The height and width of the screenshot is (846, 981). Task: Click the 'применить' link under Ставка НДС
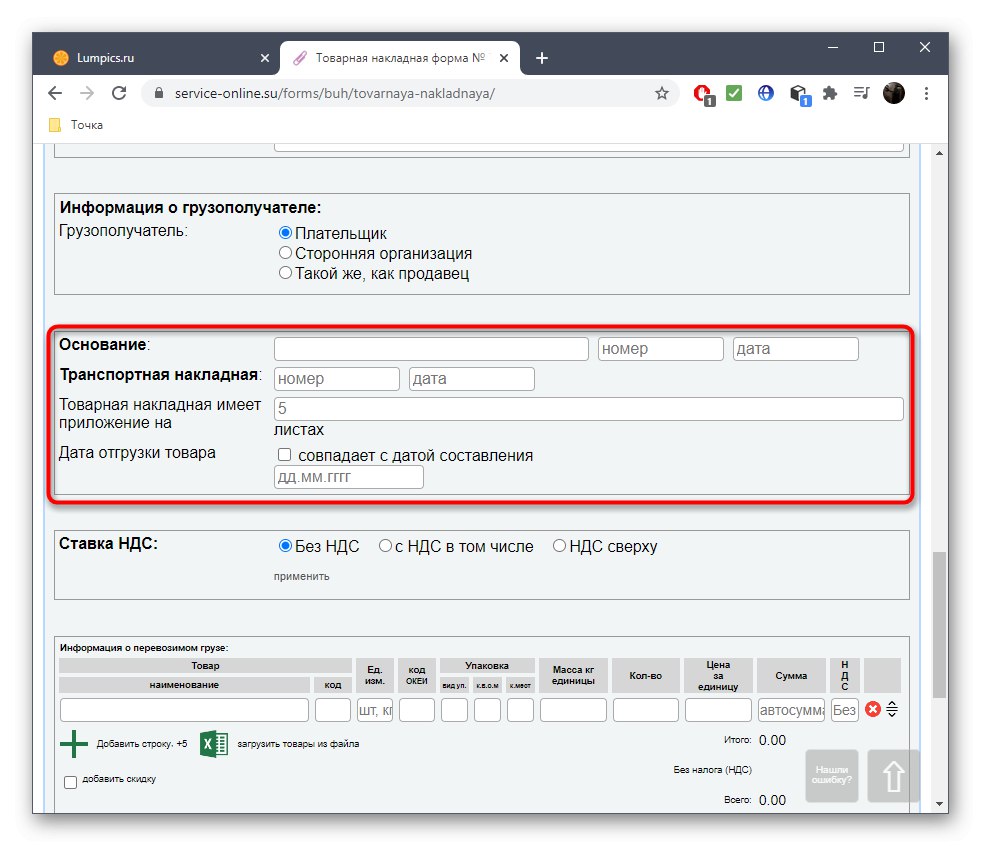[x=301, y=577]
